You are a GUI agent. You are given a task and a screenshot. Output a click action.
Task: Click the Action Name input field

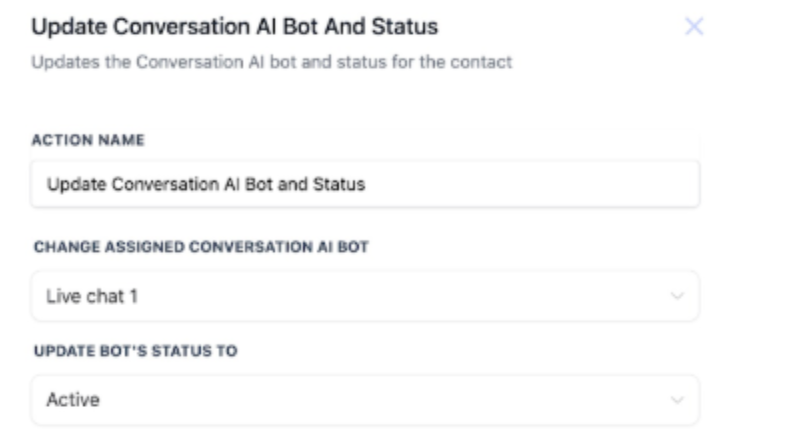(365, 184)
